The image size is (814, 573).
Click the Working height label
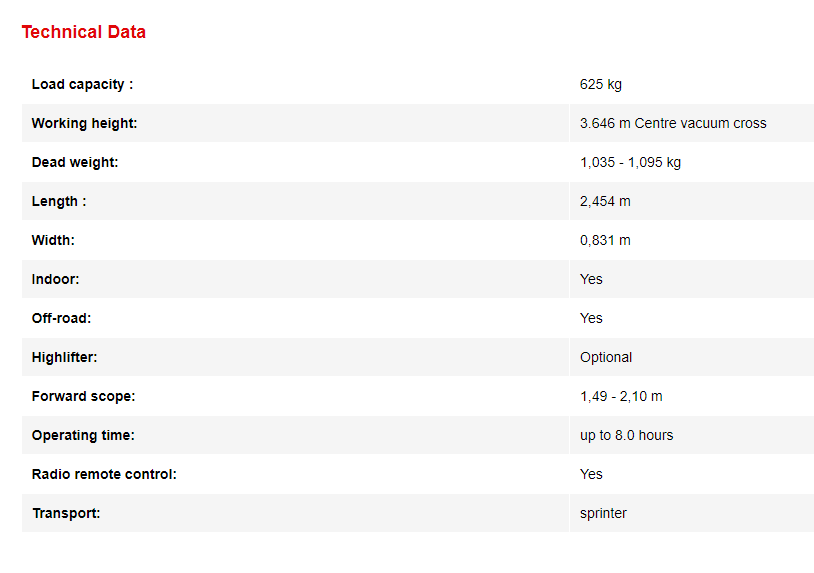point(84,124)
